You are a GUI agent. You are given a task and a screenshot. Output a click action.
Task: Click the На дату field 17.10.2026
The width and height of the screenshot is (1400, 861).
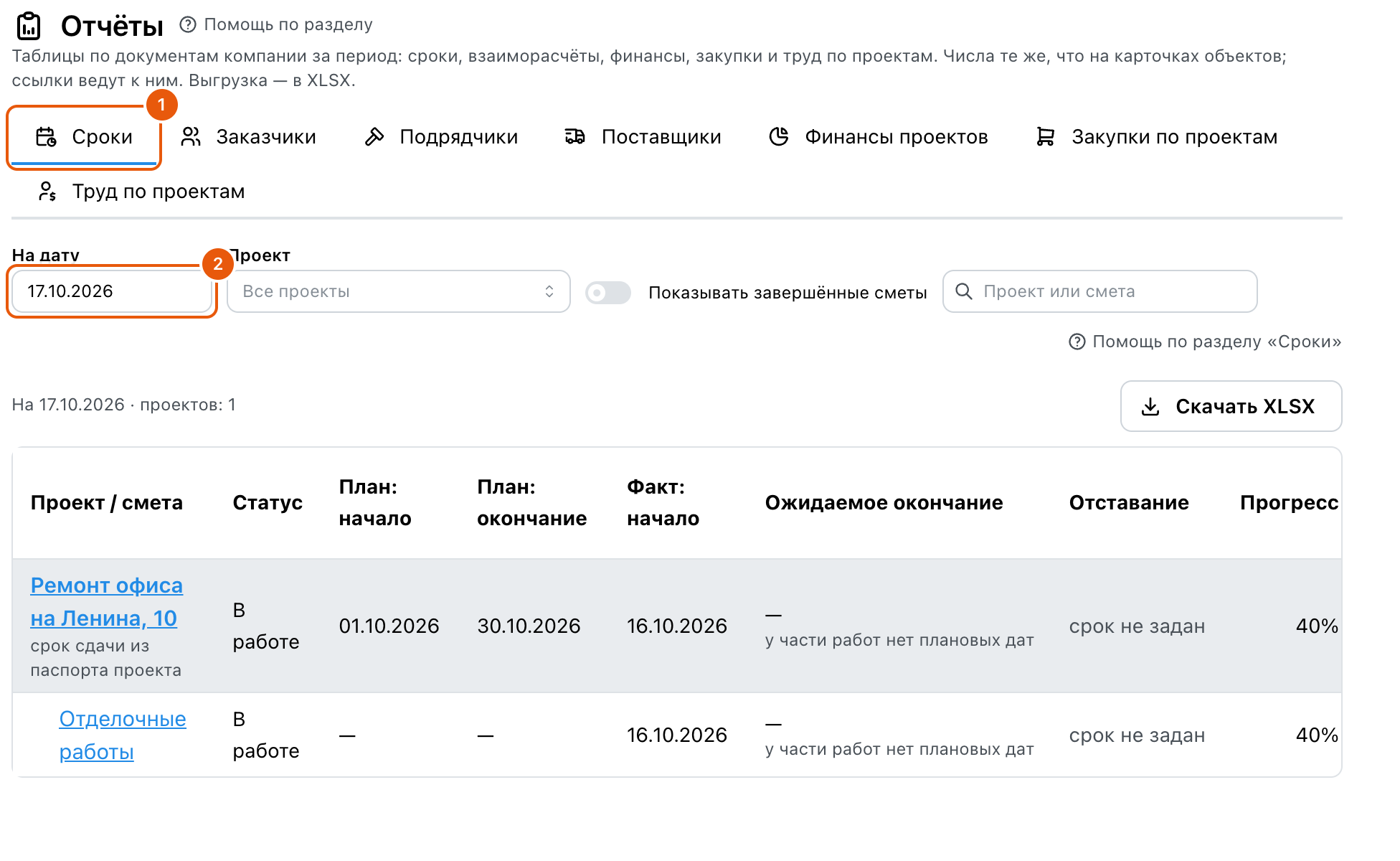[x=112, y=291]
